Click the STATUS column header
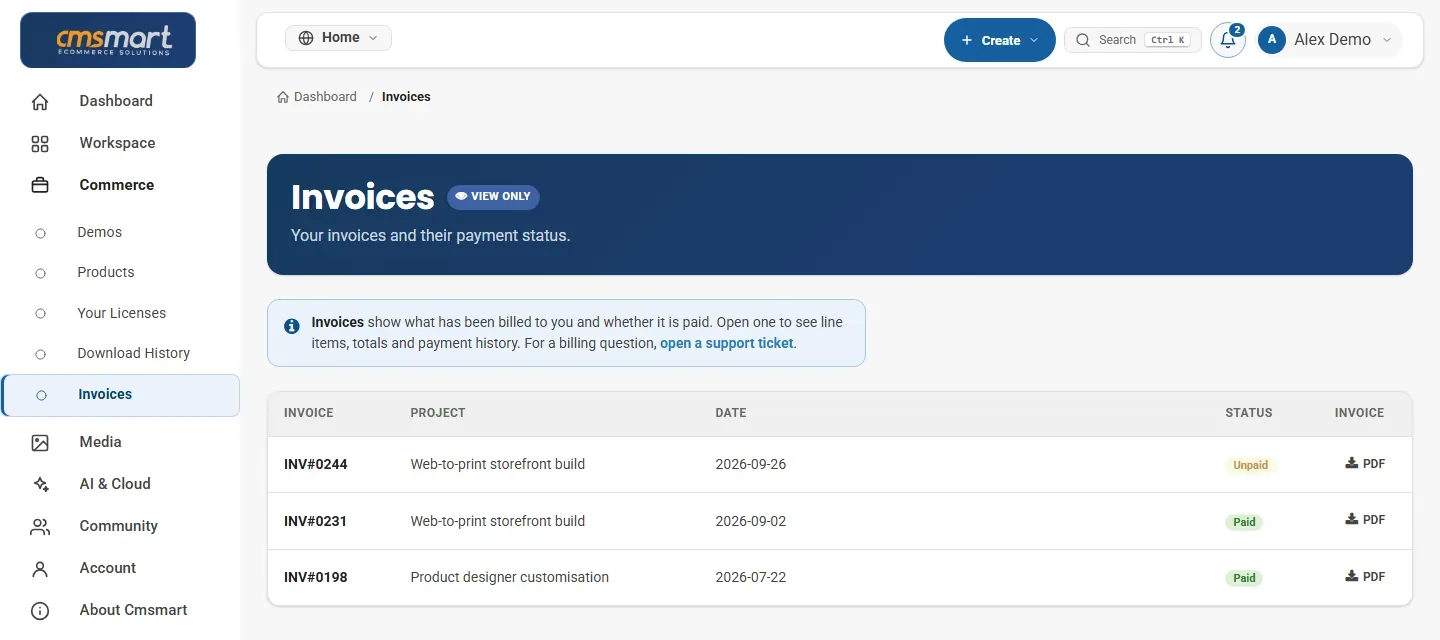This screenshot has width=1440, height=640. point(1249,412)
